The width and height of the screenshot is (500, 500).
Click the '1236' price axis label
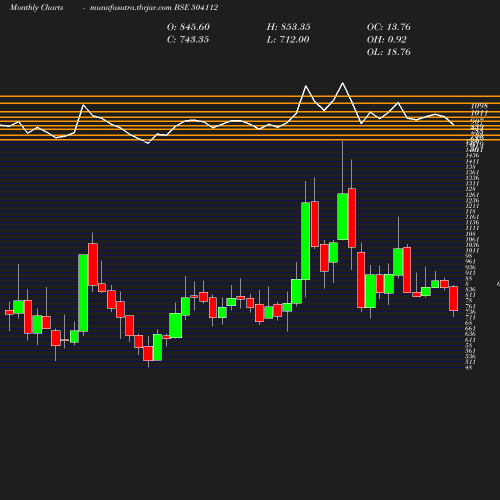pos(472,200)
